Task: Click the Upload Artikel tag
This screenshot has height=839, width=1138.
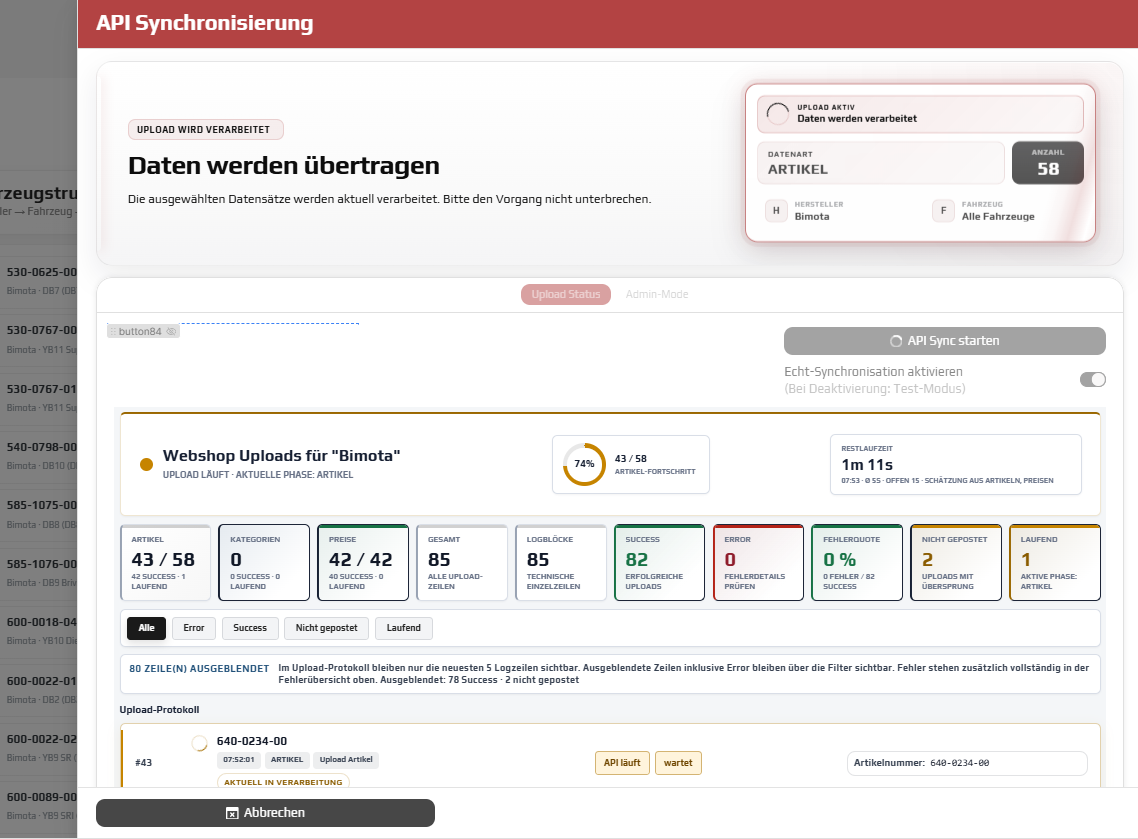Action: pyautogui.click(x=346, y=760)
